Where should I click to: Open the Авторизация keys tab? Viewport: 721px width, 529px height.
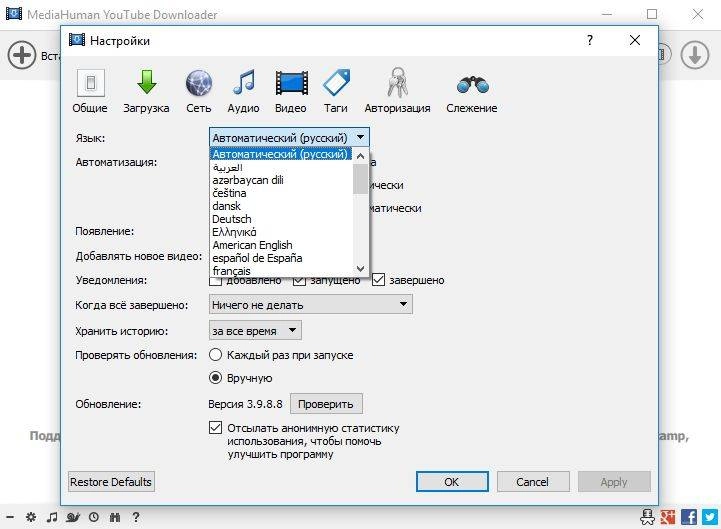click(397, 91)
